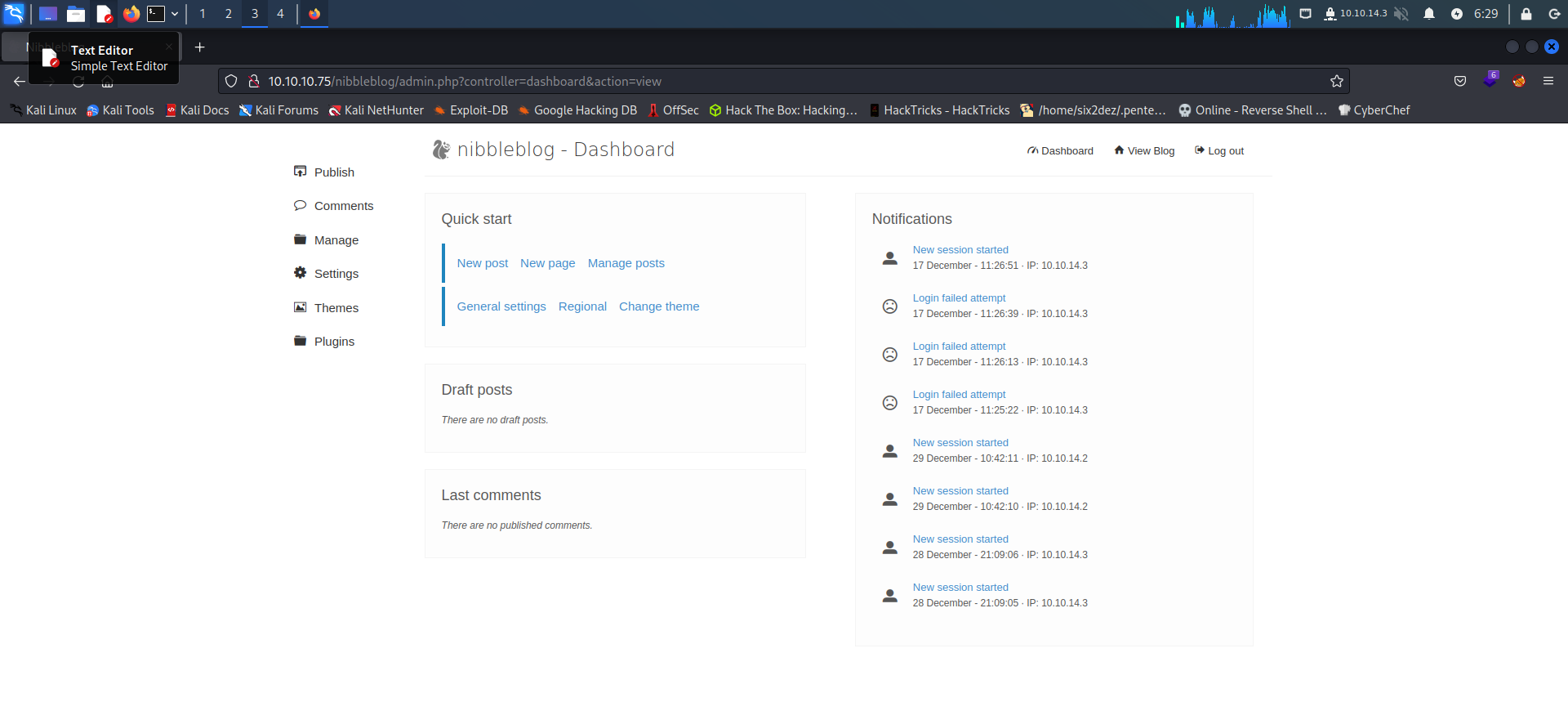The image size is (1568, 702).
Task: Click Log out in the top navigation
Action: click(1225, 151)
